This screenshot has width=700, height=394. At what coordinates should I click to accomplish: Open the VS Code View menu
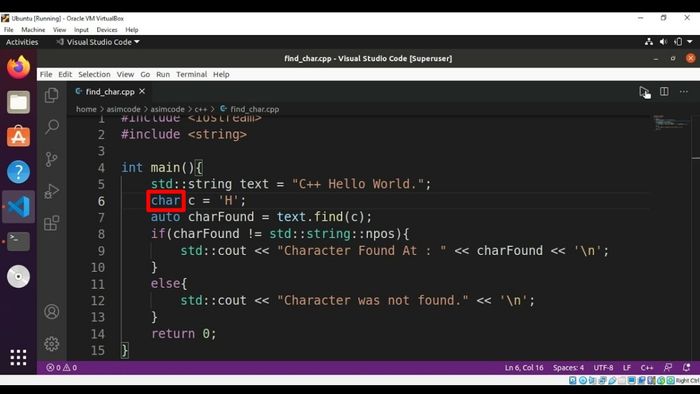click(x=125, y=75)
